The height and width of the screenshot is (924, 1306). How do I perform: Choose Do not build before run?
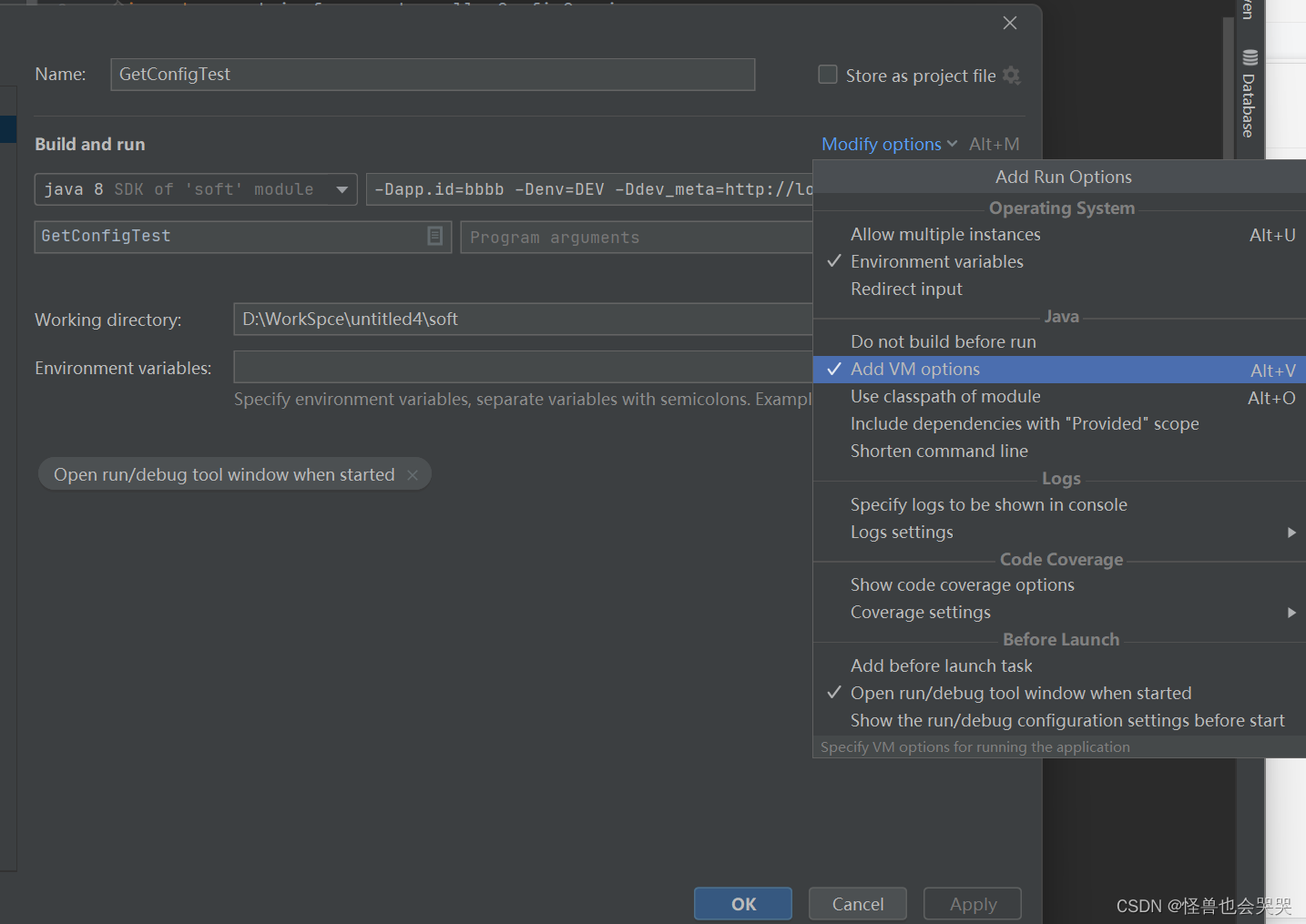click(943, 341)
